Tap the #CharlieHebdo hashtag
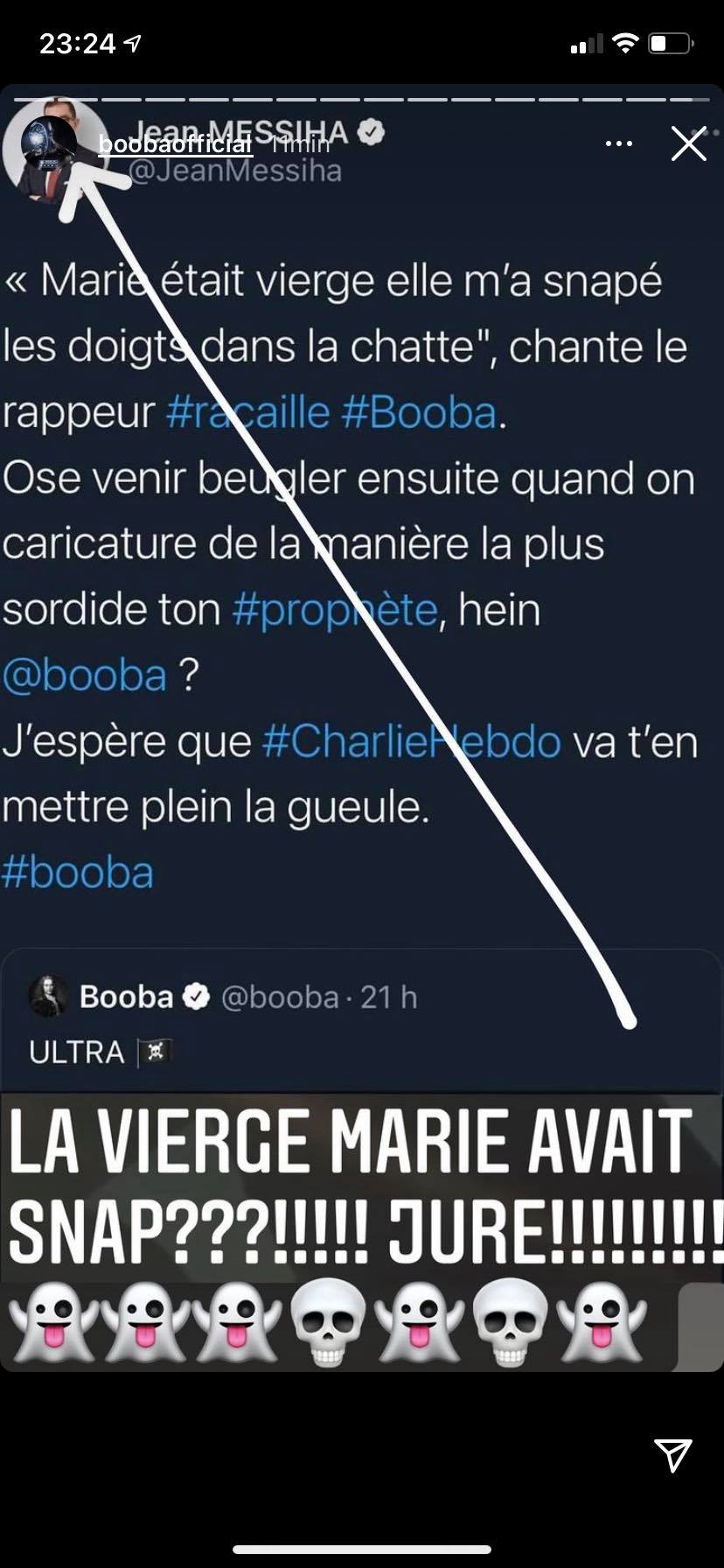This screenshot has width=724, height=1568. (411, 741)
